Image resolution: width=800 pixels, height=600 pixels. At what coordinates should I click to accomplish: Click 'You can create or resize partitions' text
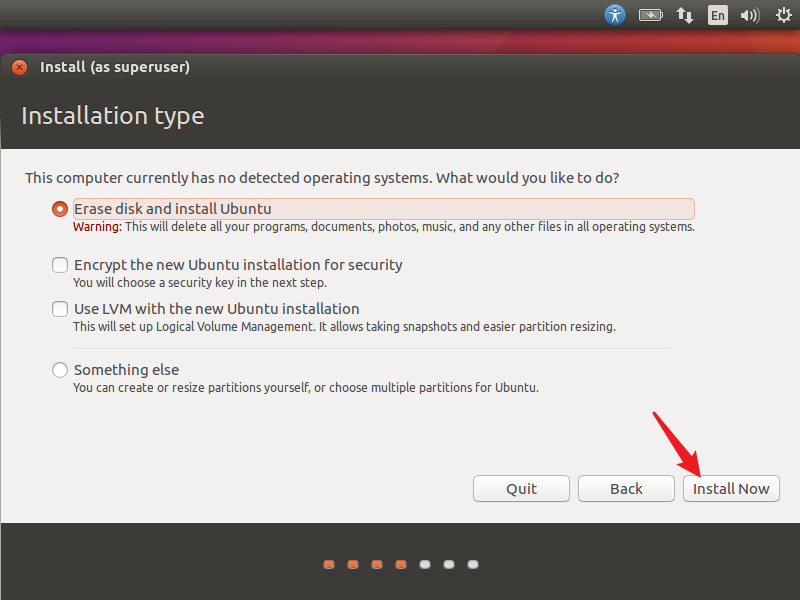(x=306, y=388)
